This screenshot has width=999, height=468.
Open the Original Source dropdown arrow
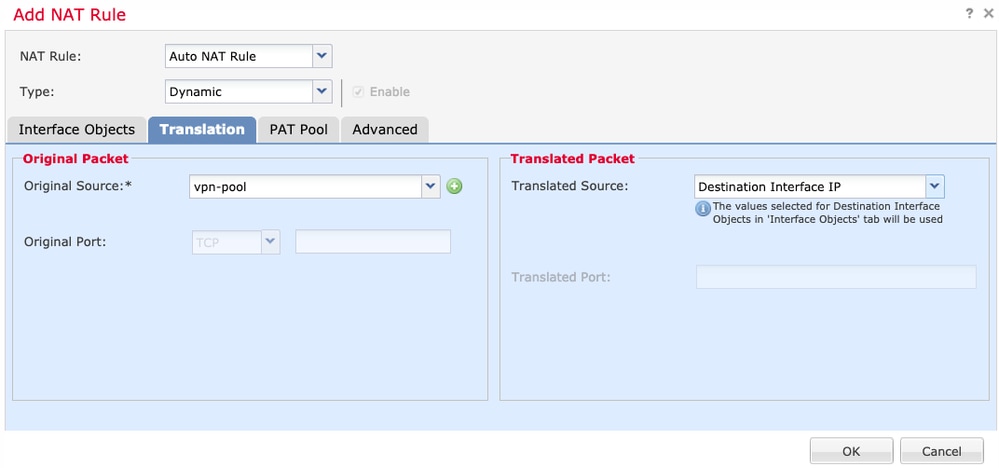point(431,187)
